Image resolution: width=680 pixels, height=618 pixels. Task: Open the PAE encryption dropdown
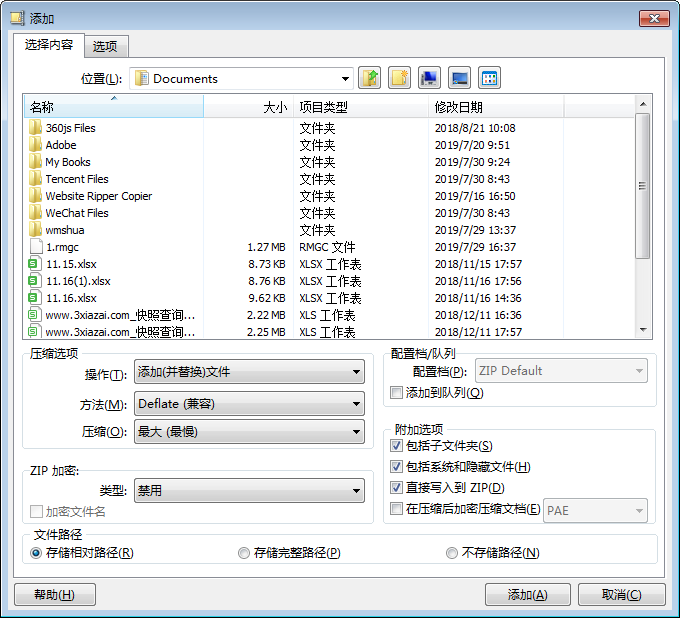coord(595,510)
